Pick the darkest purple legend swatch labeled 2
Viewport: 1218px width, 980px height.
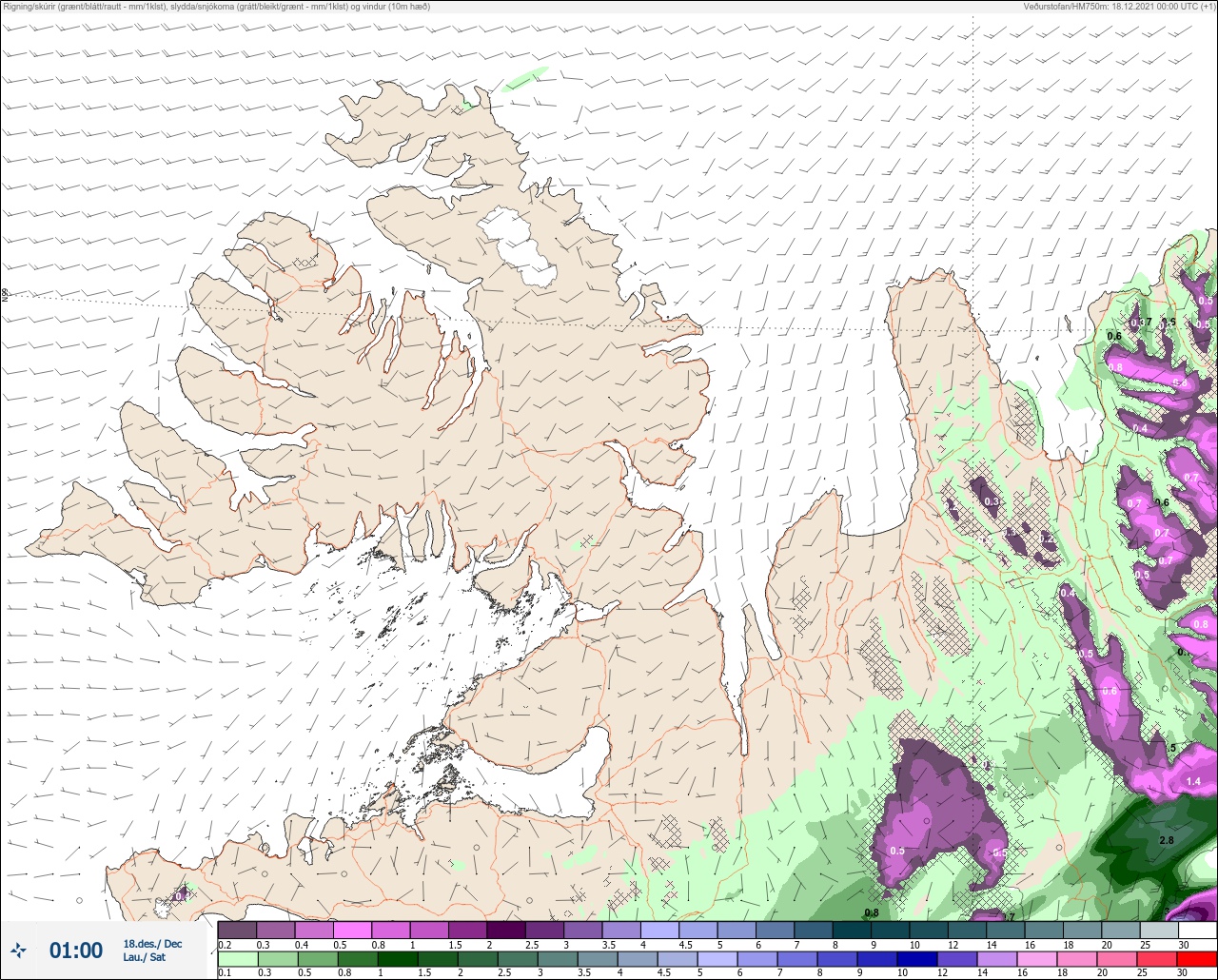[505, 930]
